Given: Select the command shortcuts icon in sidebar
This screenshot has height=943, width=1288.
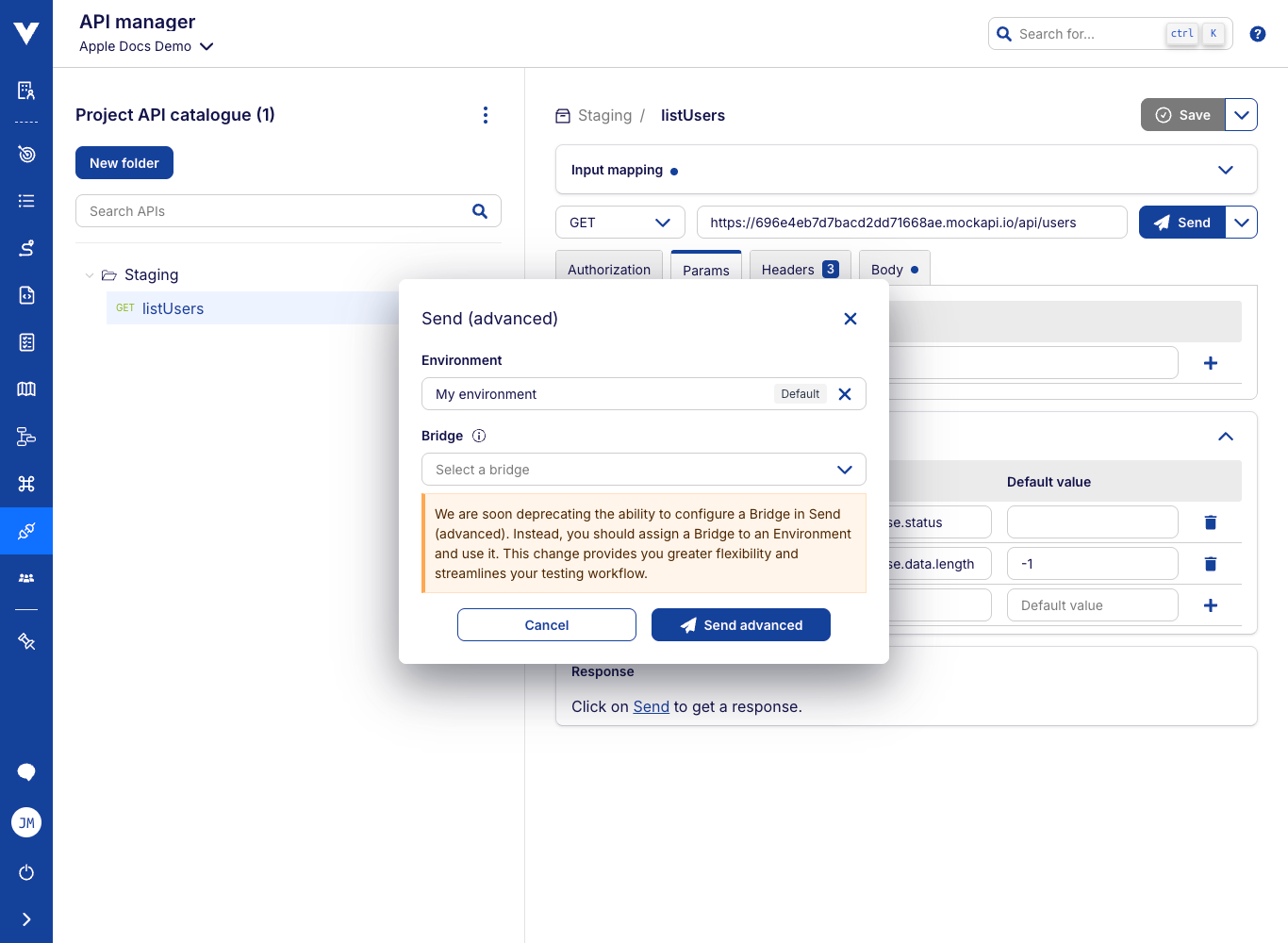Looking at the screenshot, I should click(x=26, y=484).
